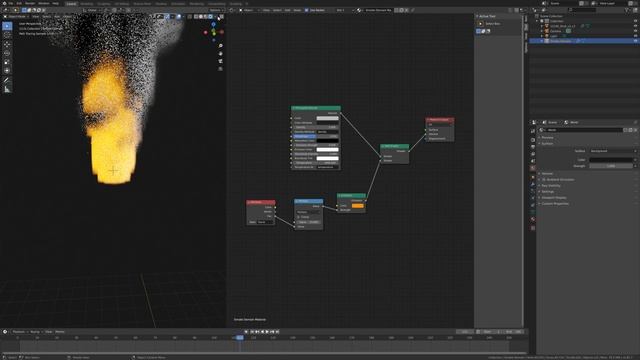
Task: Open the Slot 1 material slot dropdown
Action: tap(345, 10)
